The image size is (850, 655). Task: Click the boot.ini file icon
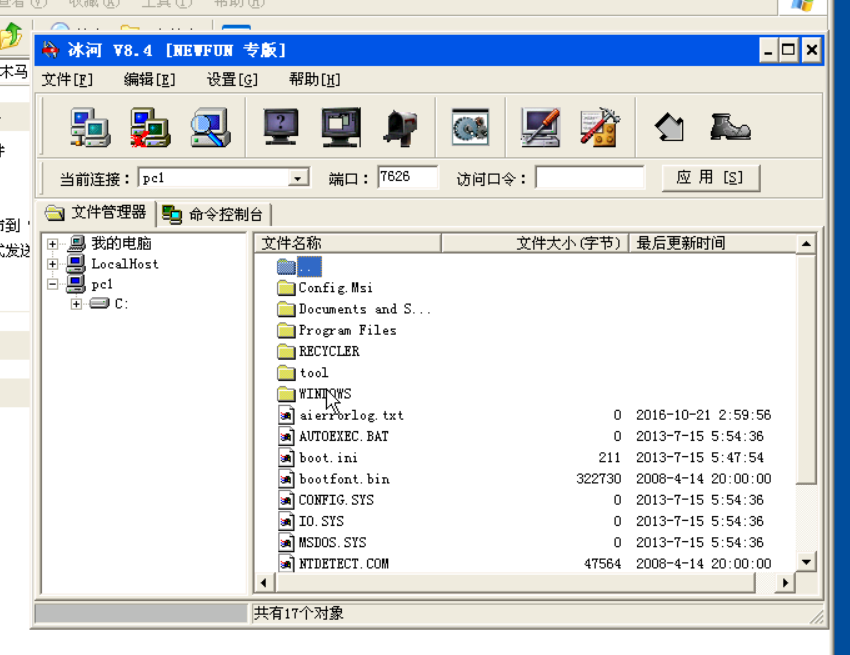coord(286,458)
